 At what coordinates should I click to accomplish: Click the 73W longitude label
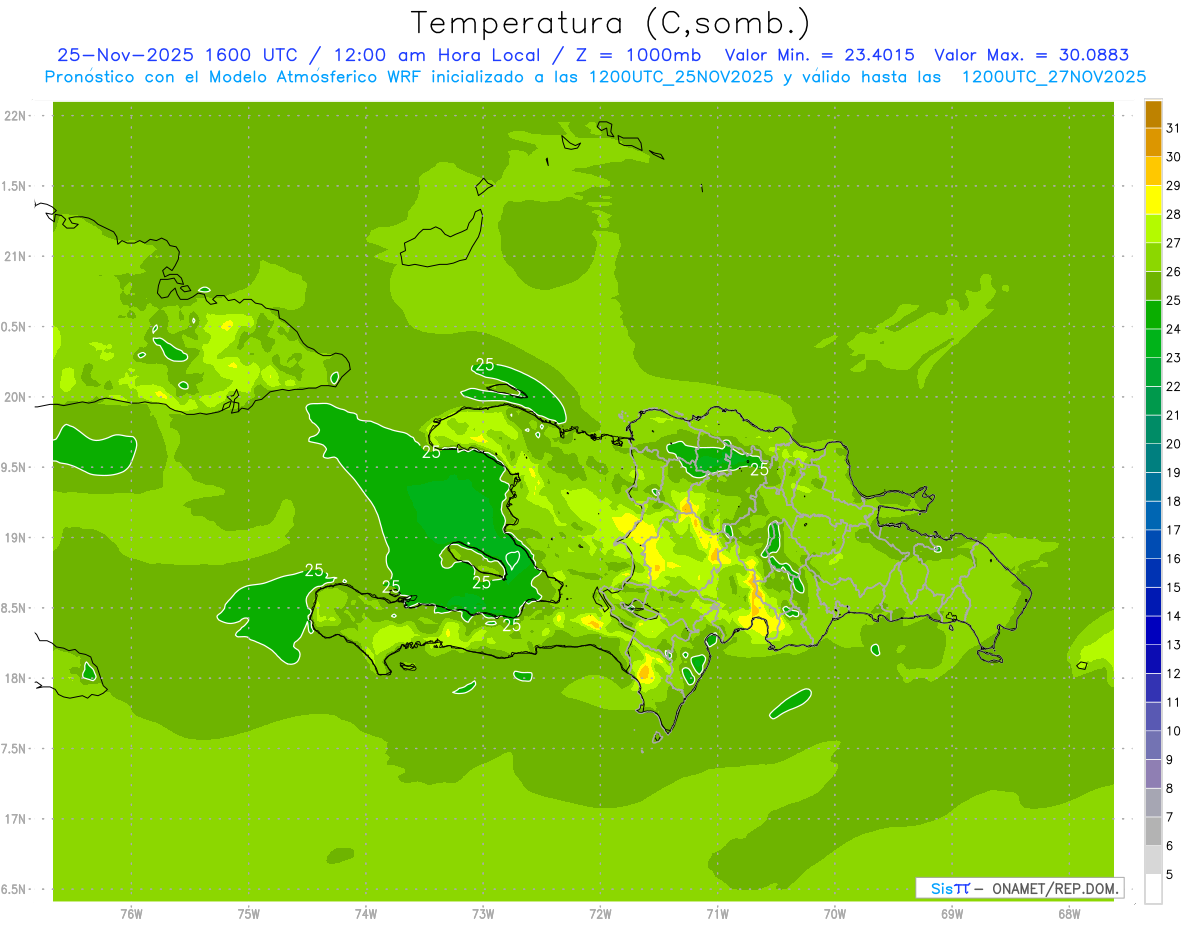pyautogui.click(x=483, y=914)
